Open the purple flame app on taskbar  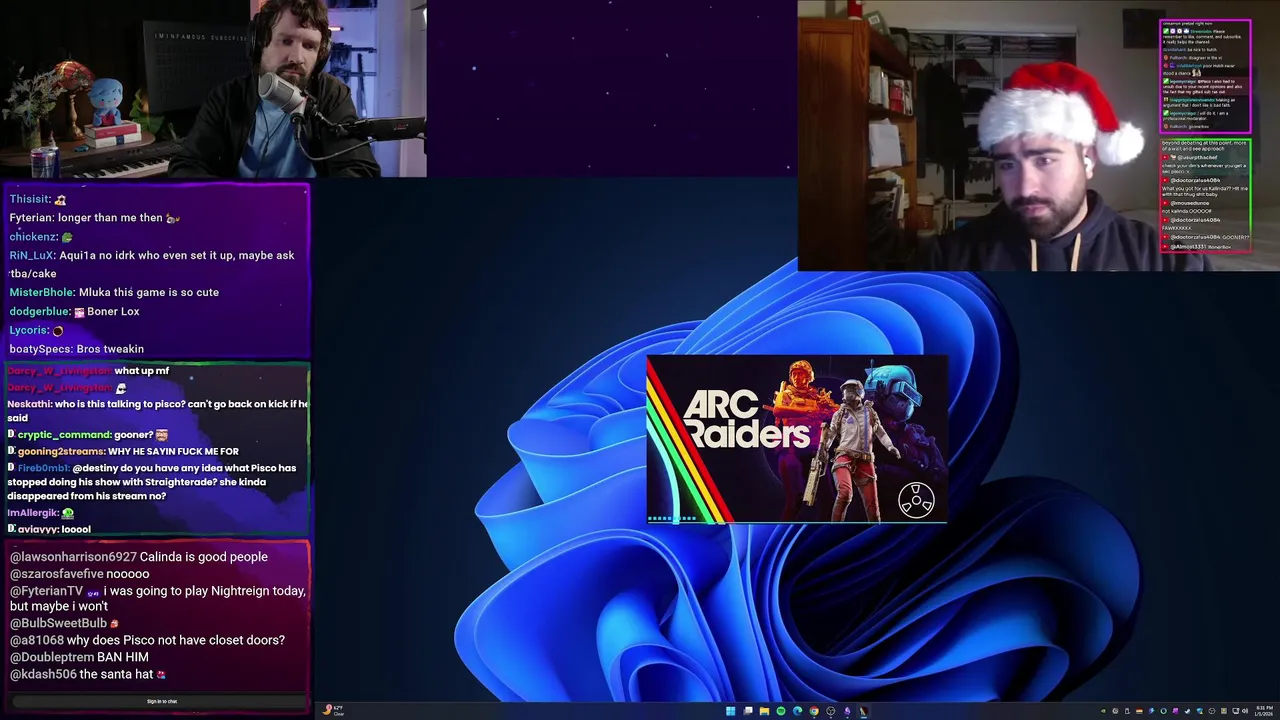(847, 711)
